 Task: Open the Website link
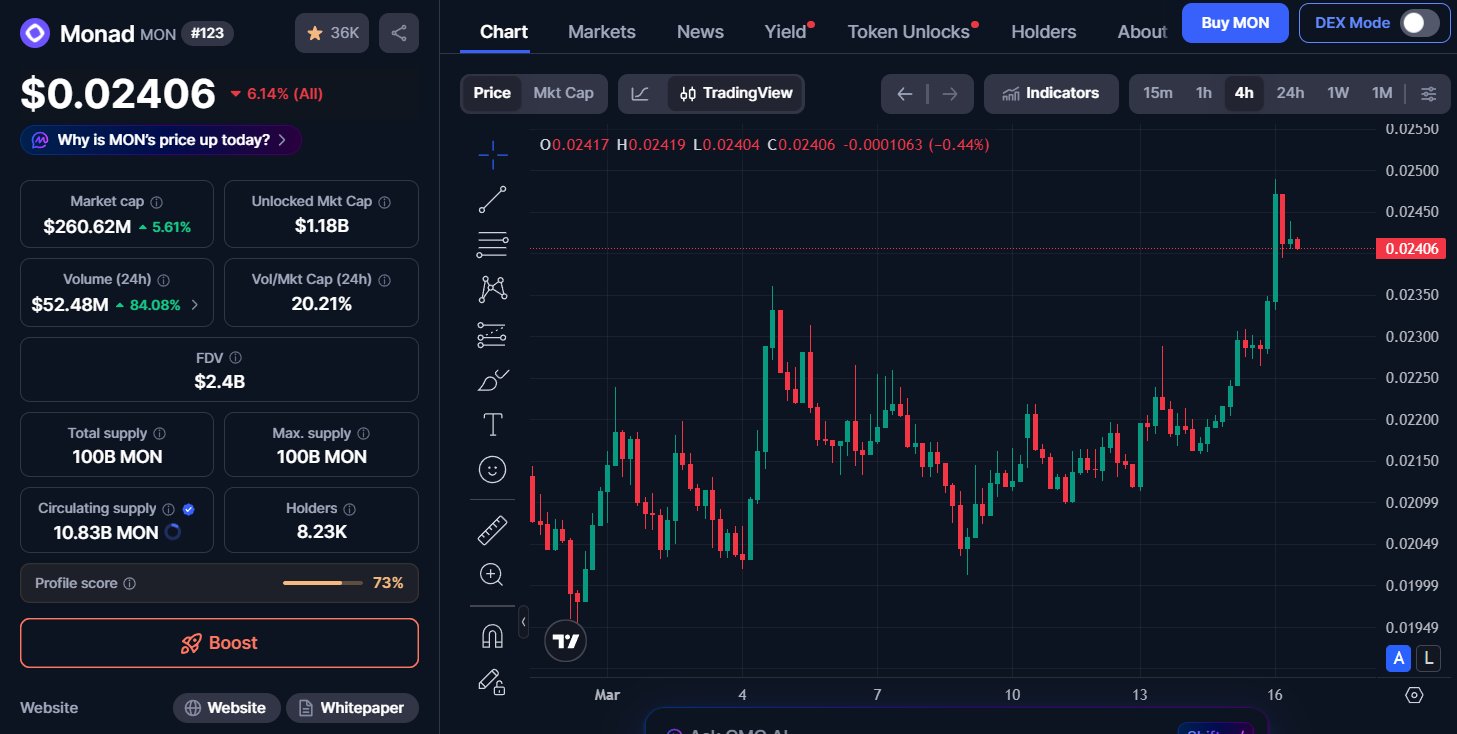click(x=227, y=708)
